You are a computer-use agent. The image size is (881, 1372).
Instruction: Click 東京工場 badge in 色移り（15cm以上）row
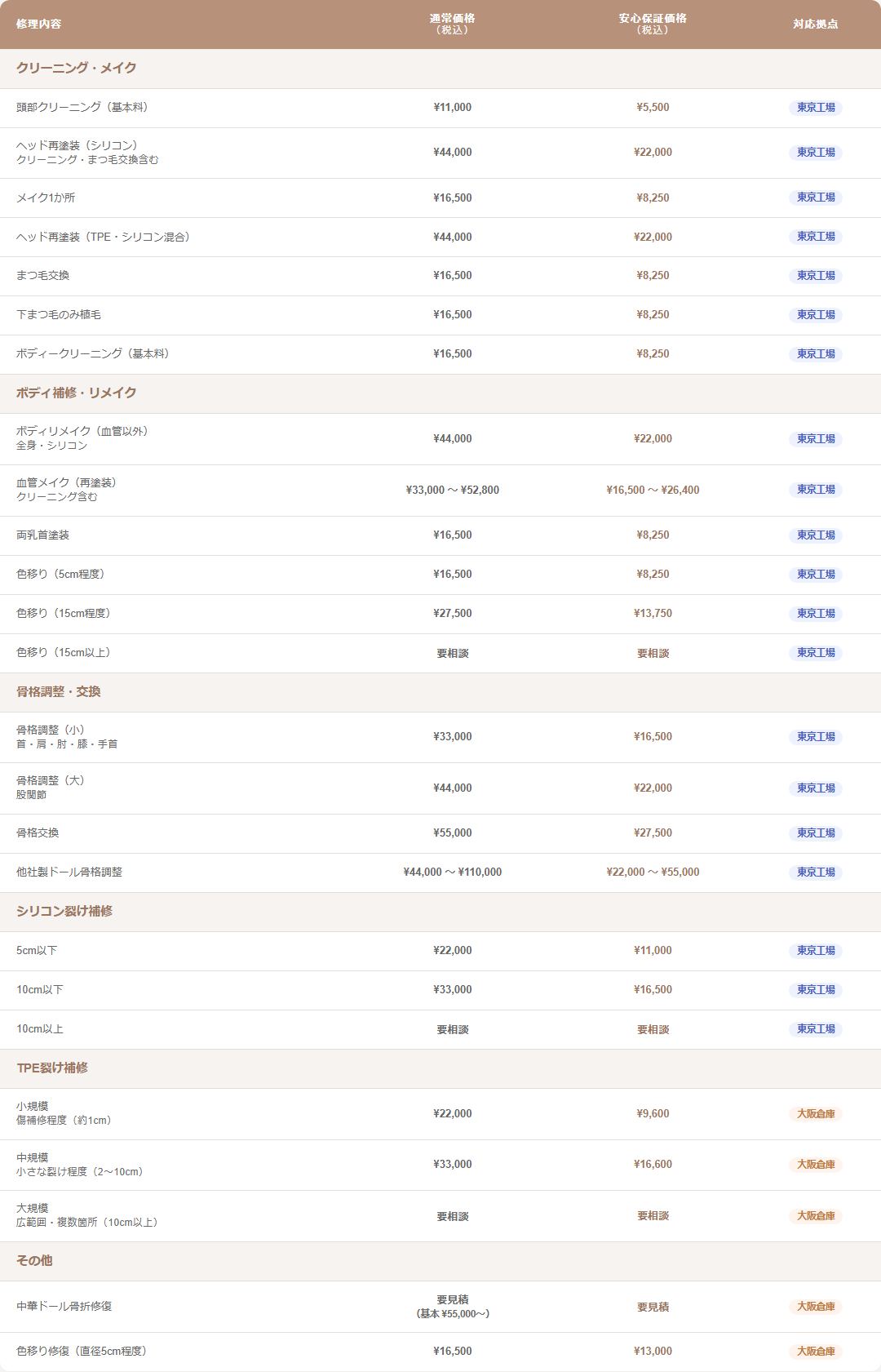click(x=816, y=653)
